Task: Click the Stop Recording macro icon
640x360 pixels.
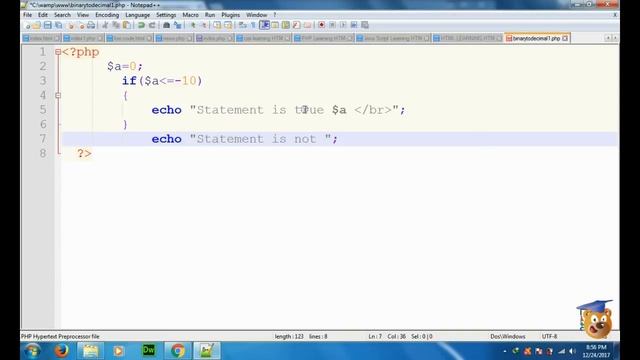Action: (332, 25)
